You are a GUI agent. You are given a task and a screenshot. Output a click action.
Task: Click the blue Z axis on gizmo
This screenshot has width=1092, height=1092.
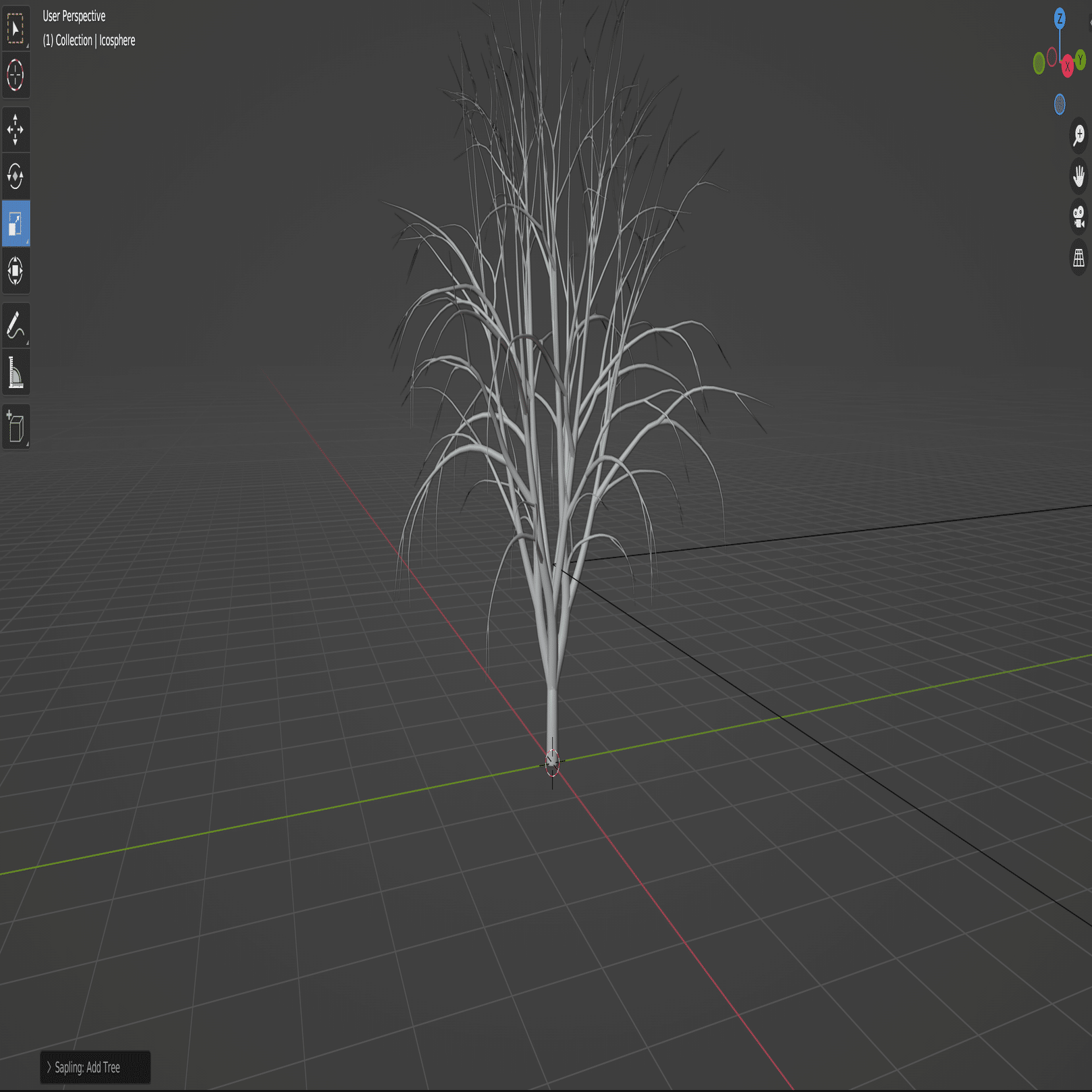1060,19
